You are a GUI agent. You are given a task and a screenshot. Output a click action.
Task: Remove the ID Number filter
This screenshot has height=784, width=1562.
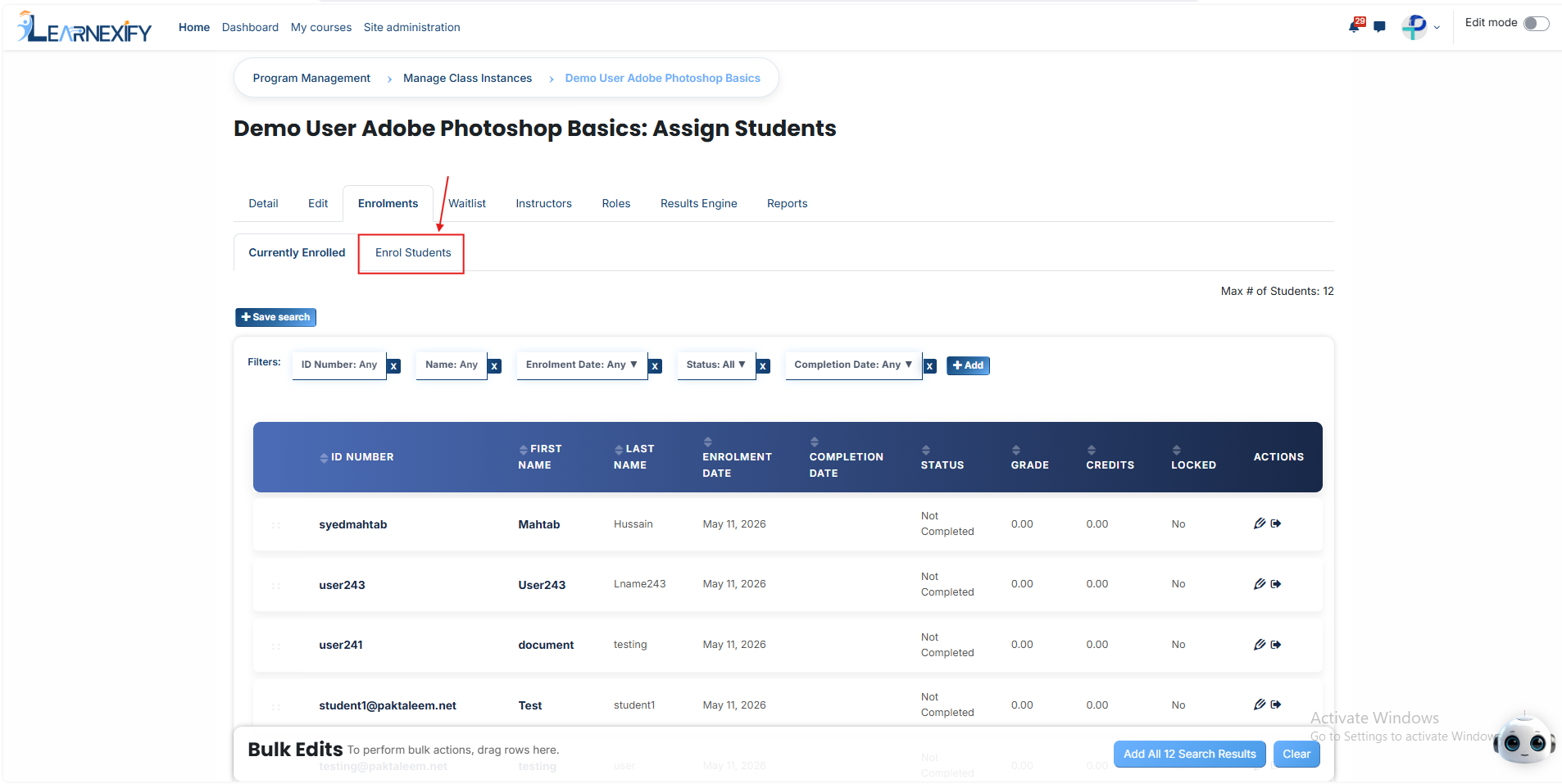394,366
